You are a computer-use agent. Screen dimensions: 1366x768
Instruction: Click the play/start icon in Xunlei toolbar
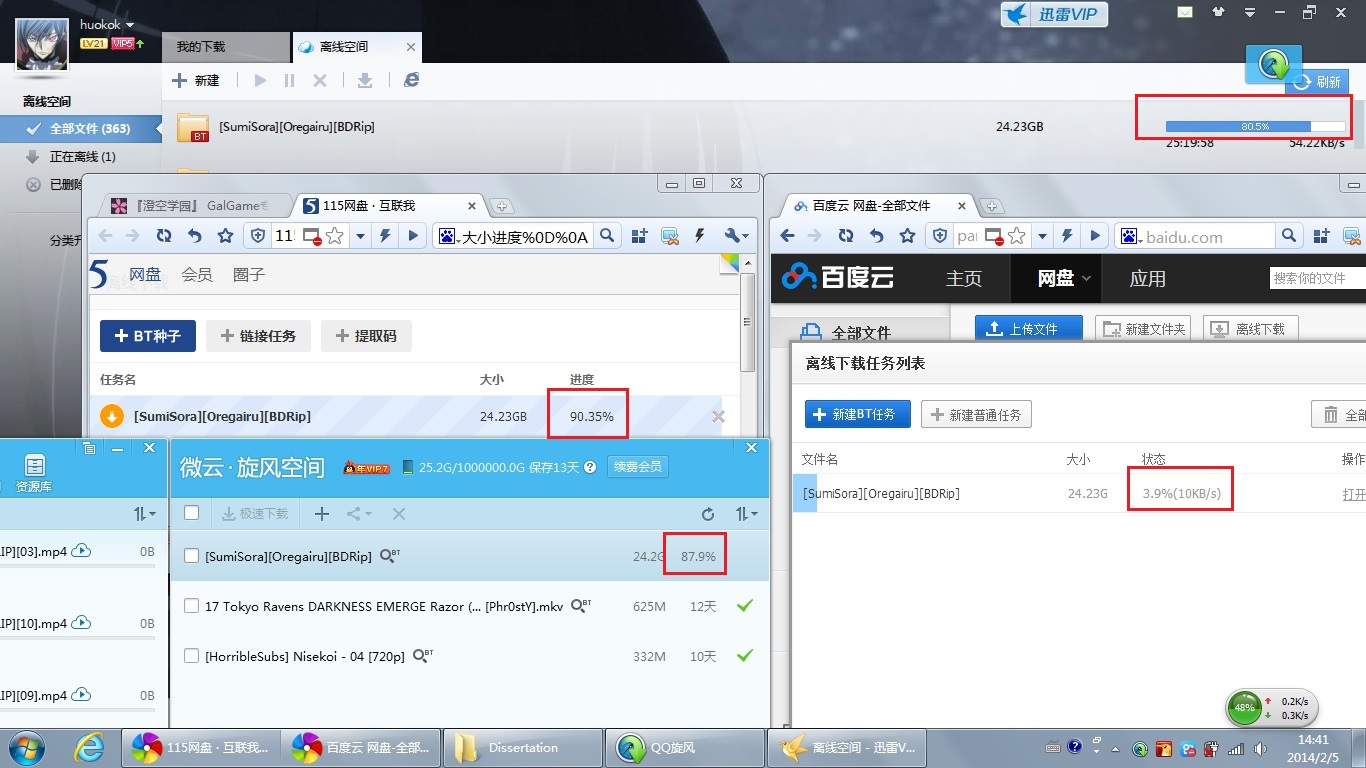point(261,80)
